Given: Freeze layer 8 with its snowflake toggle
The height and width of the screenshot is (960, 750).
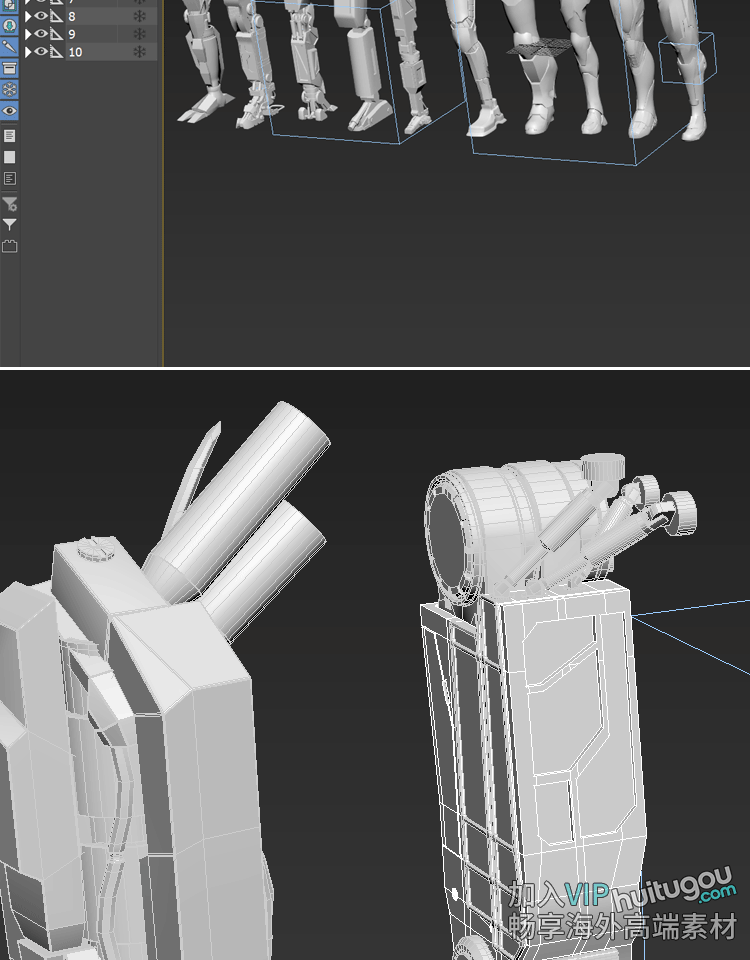Looking at the screenshot, I should pyautogui.click(x=140, y=17).
